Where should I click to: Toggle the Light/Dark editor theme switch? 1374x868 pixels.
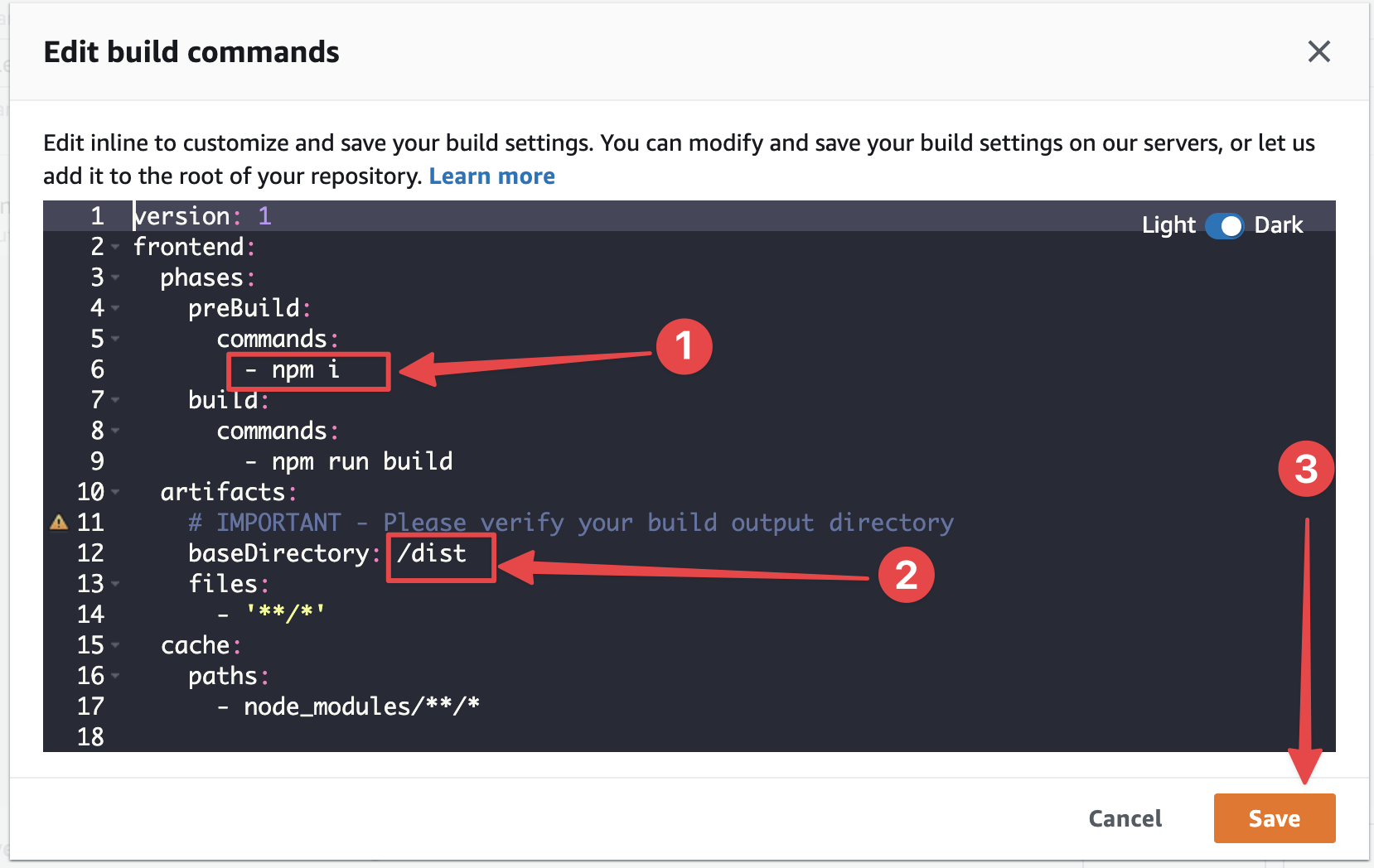tap(1225, 226)
